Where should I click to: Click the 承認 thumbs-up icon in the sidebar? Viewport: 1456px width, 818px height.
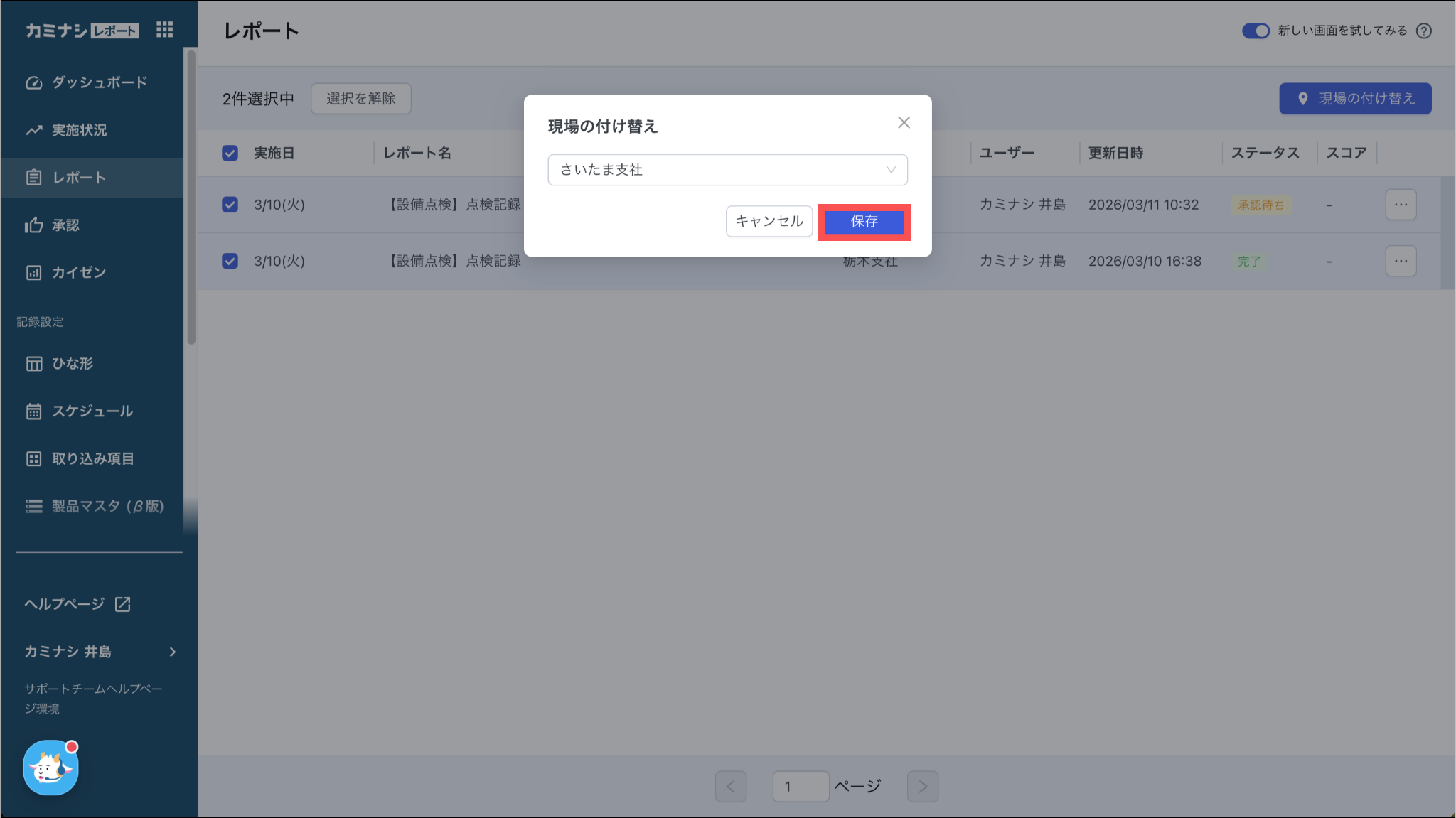coord(34,225)
